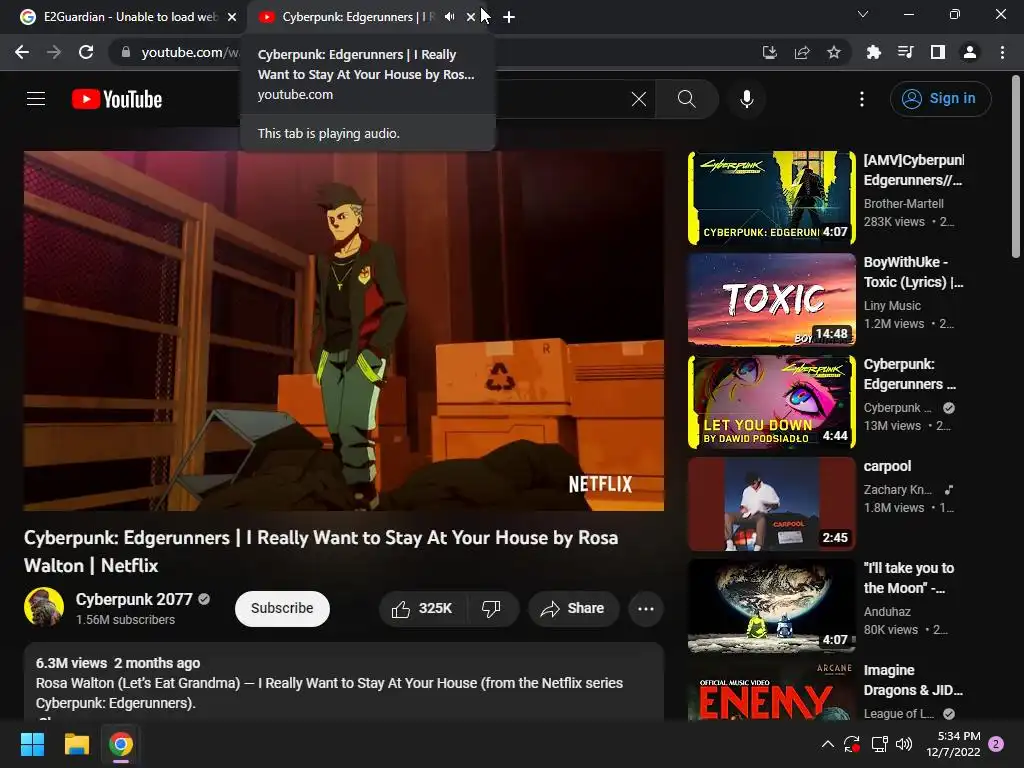1024x768 pixels.
Task: Expand the tab search chevron
Action: (863, 14)
